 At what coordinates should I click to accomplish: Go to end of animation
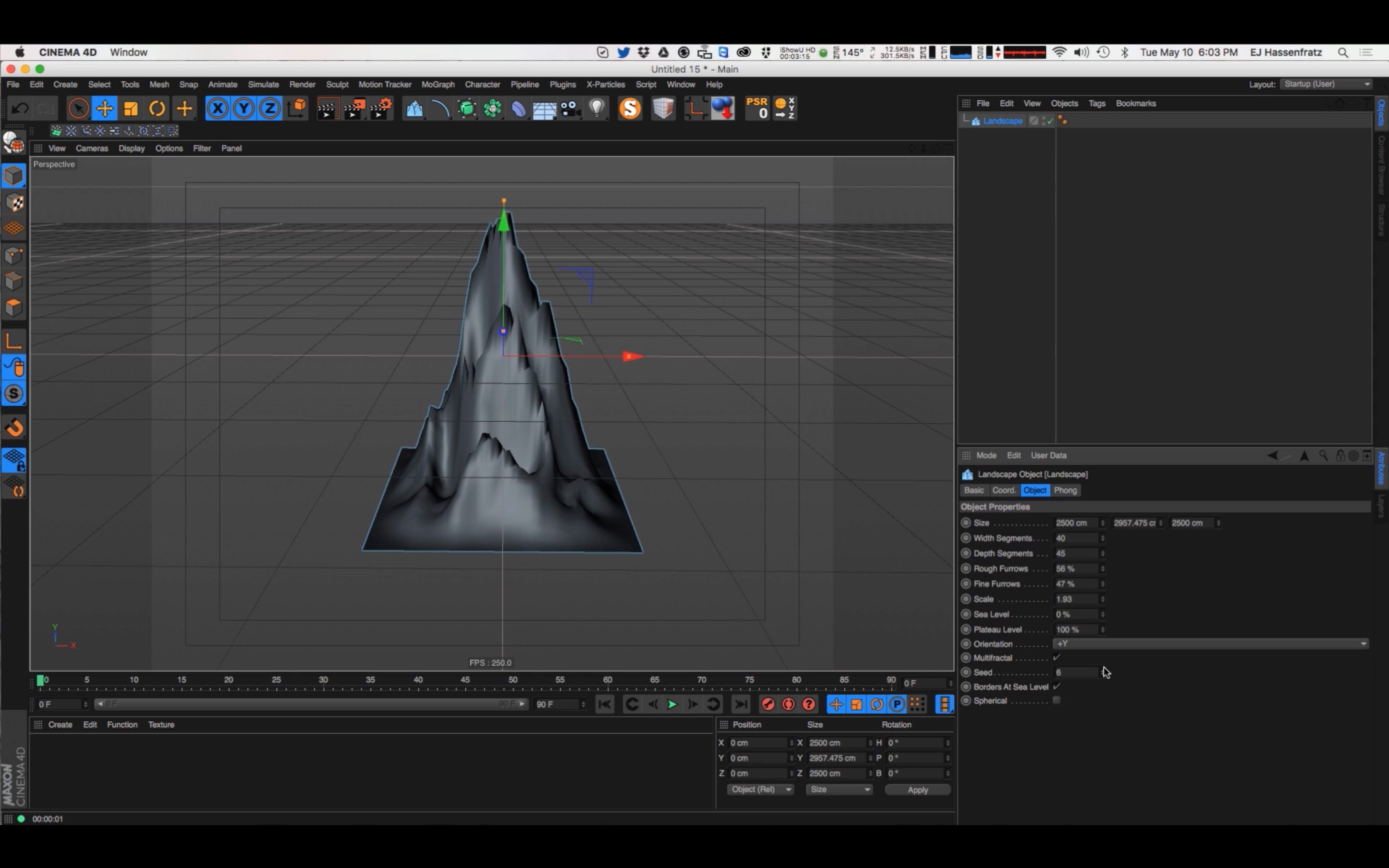[x=741, y=704]
